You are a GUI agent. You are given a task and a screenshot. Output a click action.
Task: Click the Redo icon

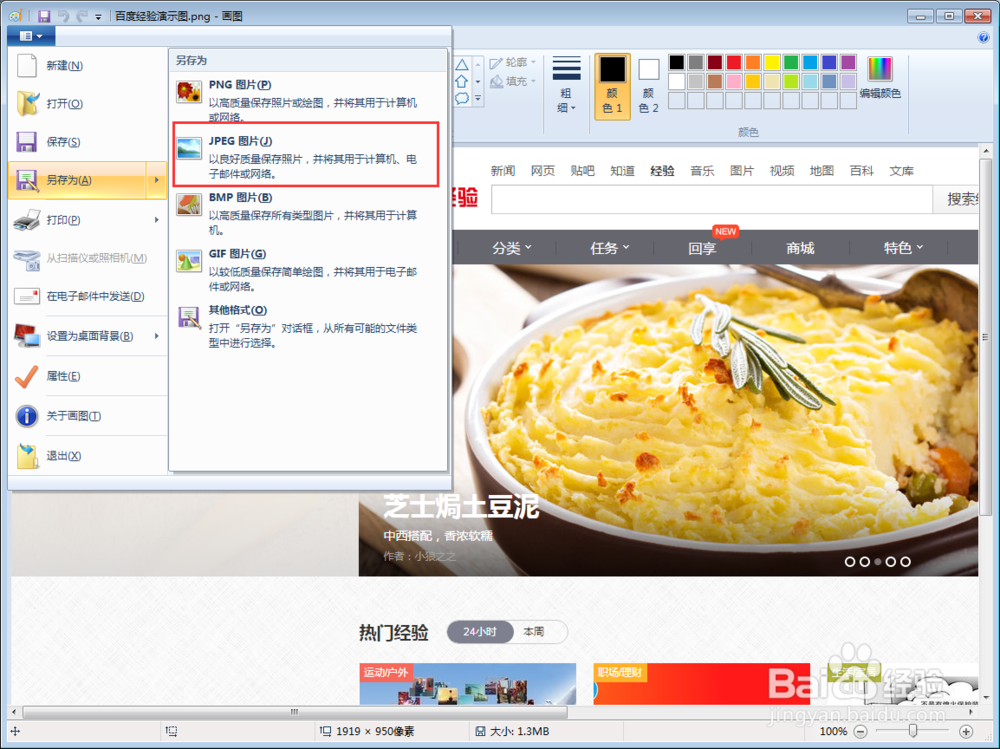[x=81, y=16]
